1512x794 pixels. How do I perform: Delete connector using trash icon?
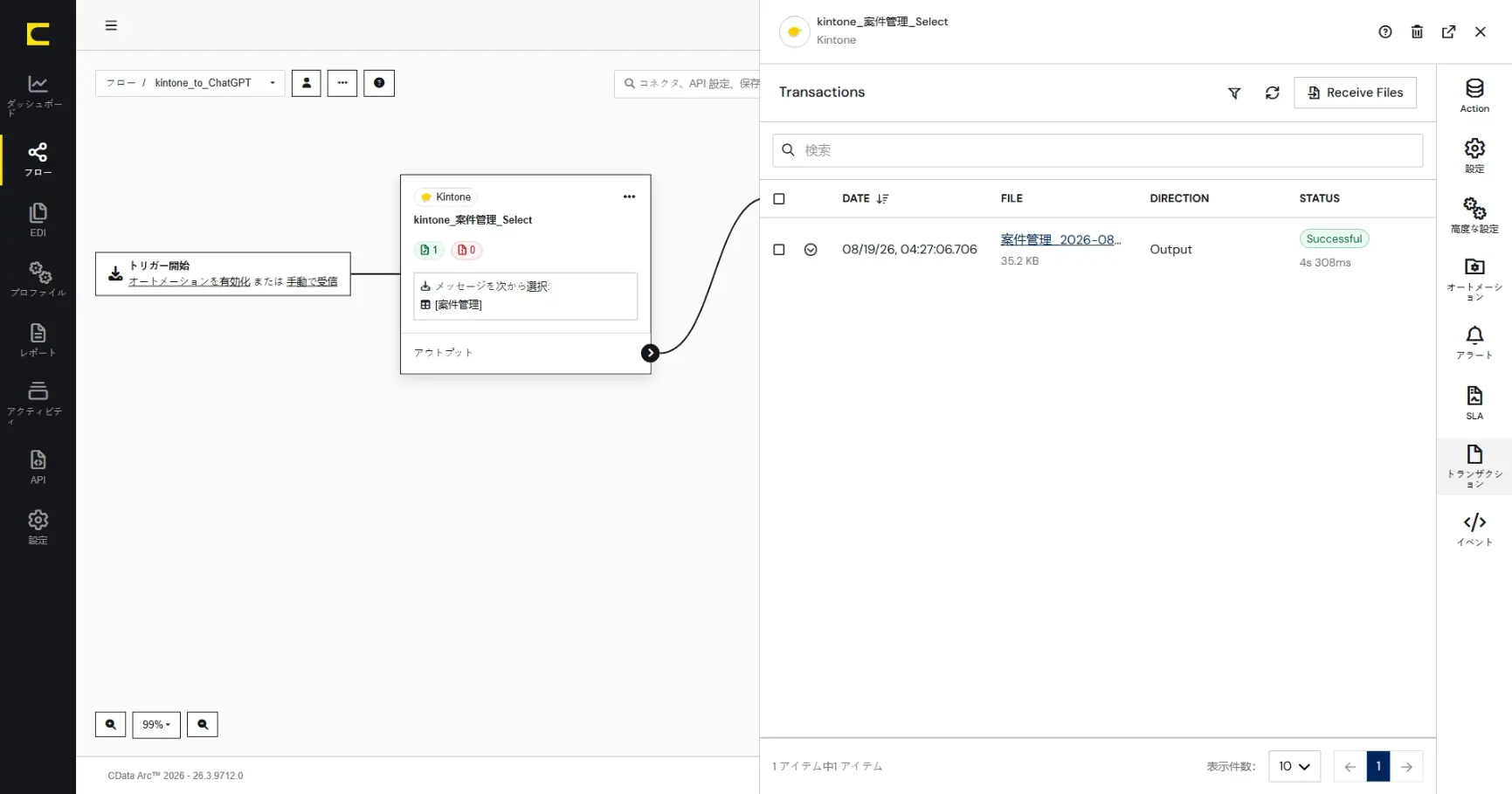tap(1417, 32)
